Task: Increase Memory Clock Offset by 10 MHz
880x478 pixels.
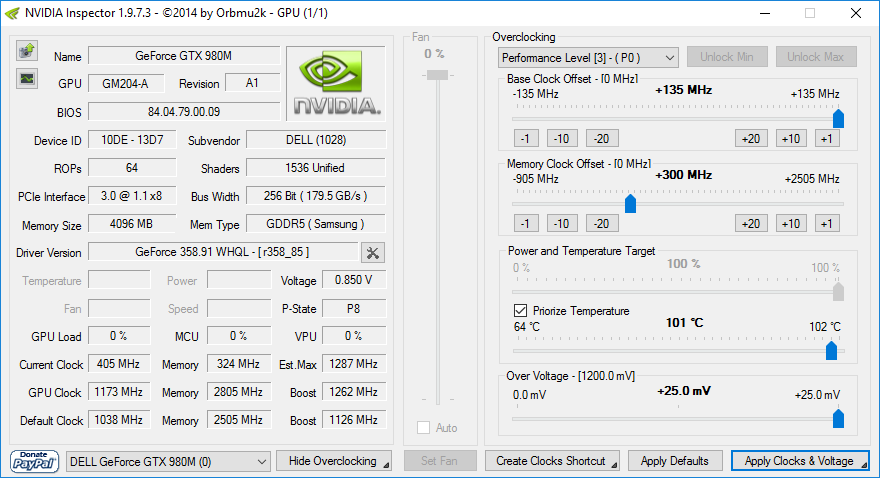Action: click(791, 223)
